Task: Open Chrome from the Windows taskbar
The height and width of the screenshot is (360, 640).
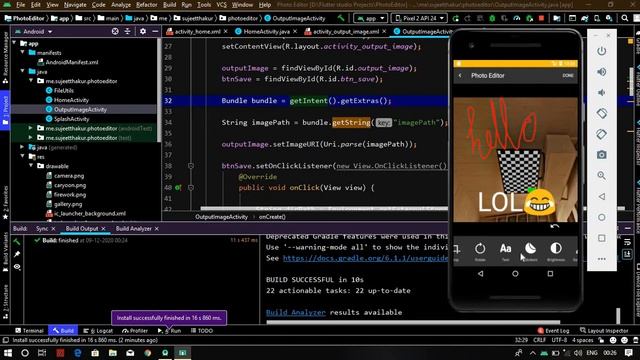Action: point(147,353)
